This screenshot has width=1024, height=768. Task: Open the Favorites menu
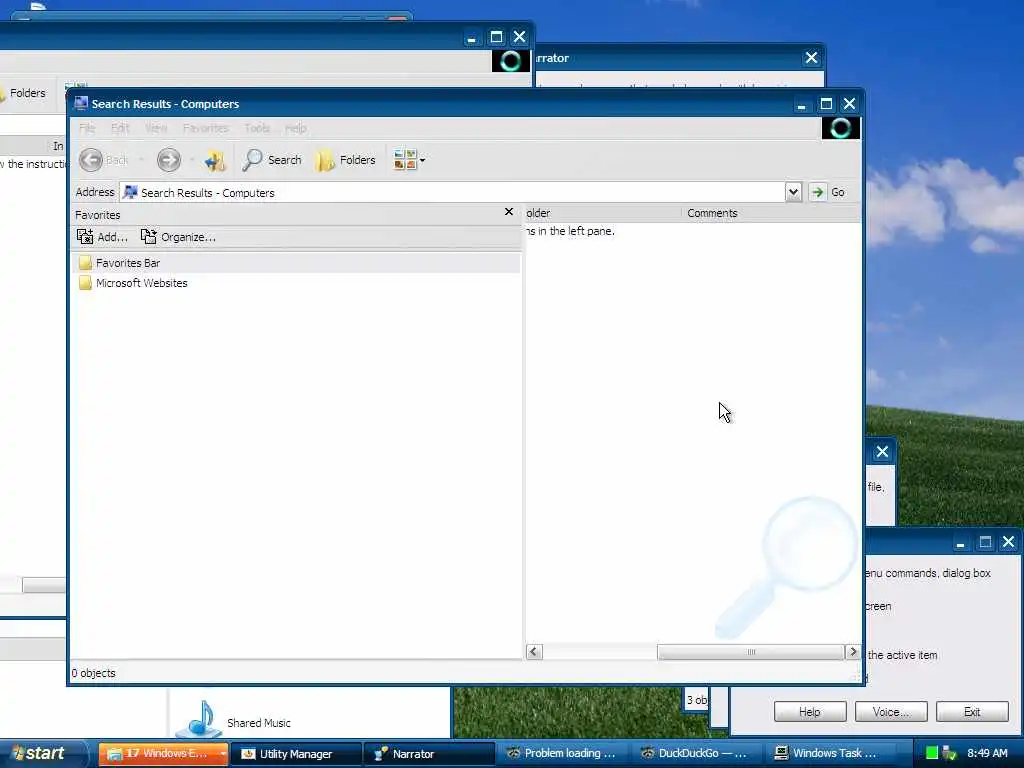pyautogui.click(x=206, y=128)
